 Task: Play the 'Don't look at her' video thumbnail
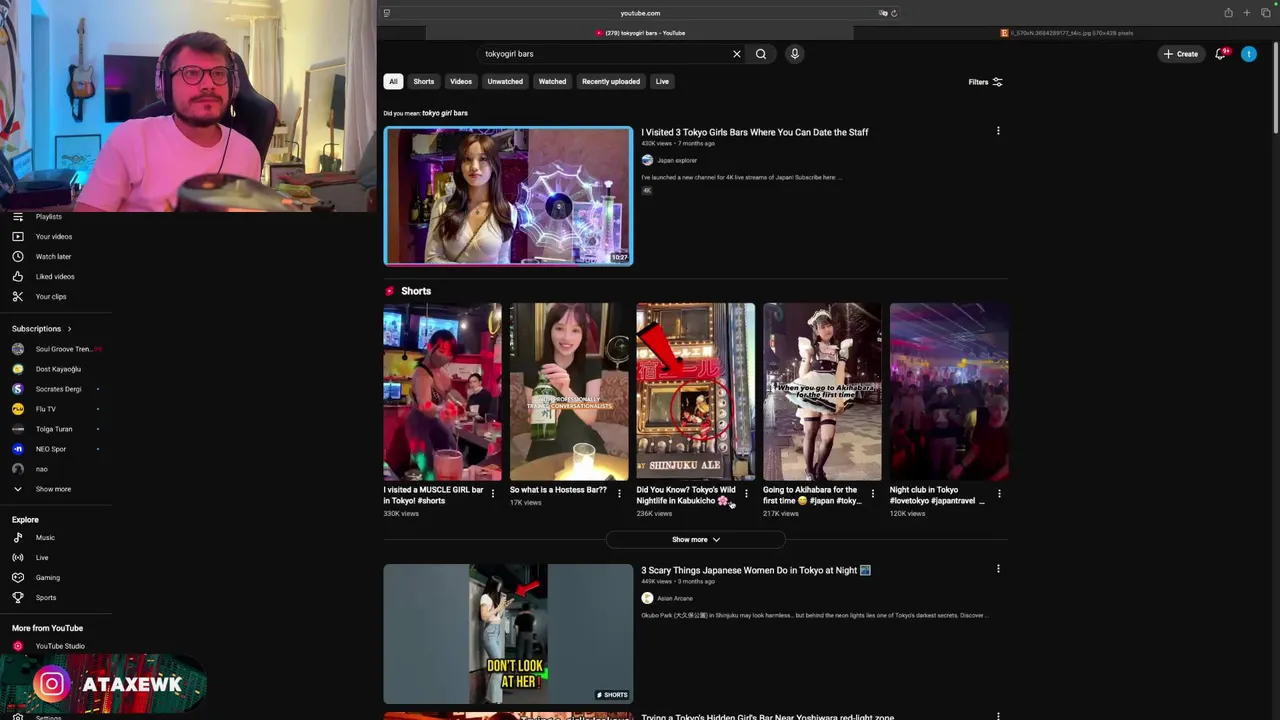508,634
